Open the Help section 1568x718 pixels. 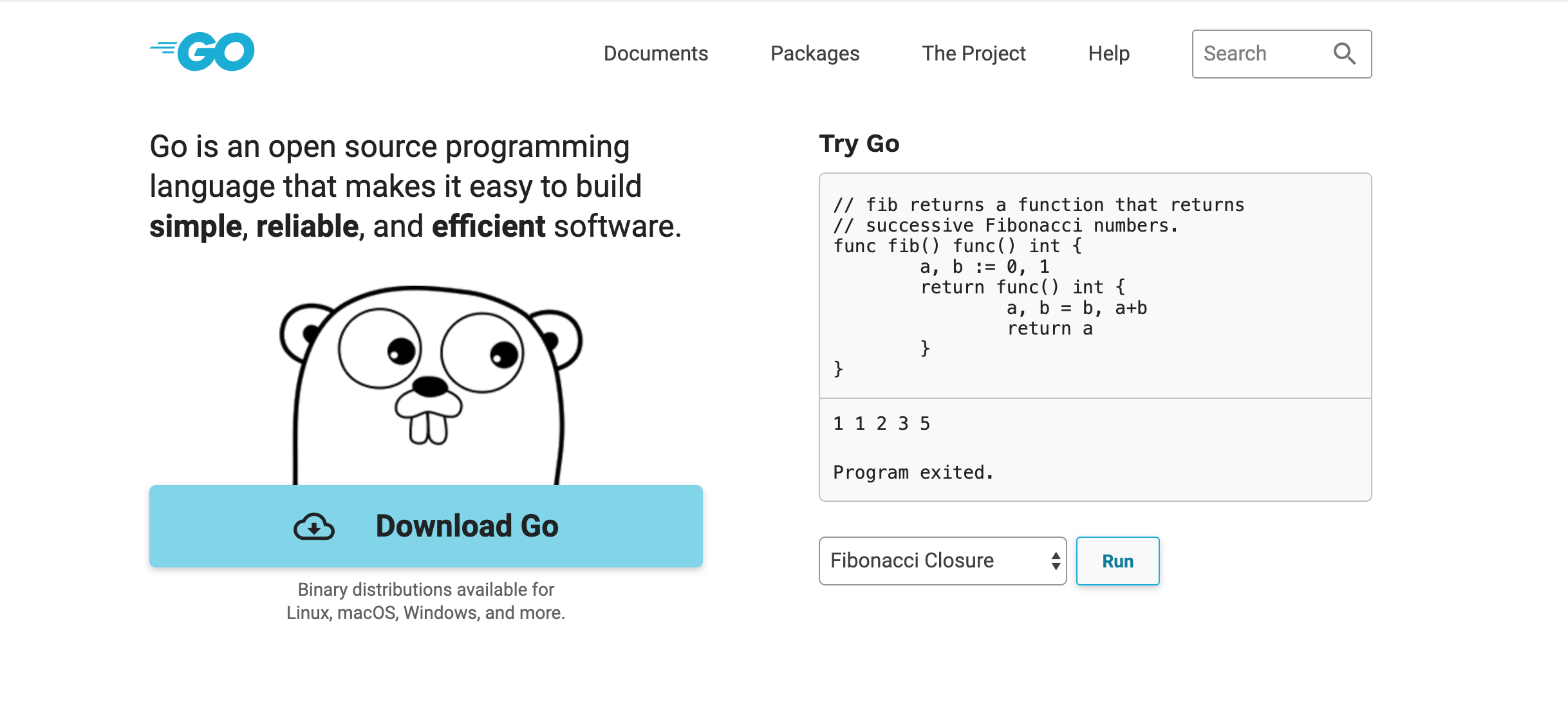1108,53
